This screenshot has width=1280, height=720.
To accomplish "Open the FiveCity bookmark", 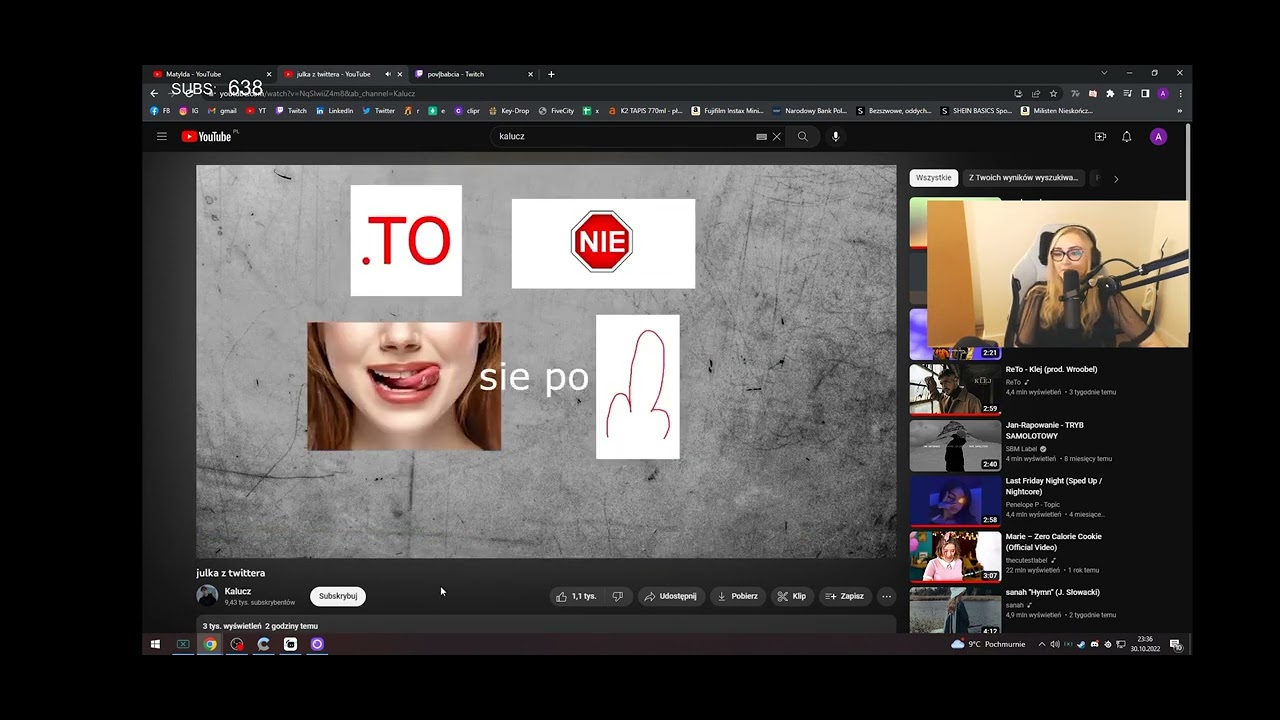I will click(556, 111).
